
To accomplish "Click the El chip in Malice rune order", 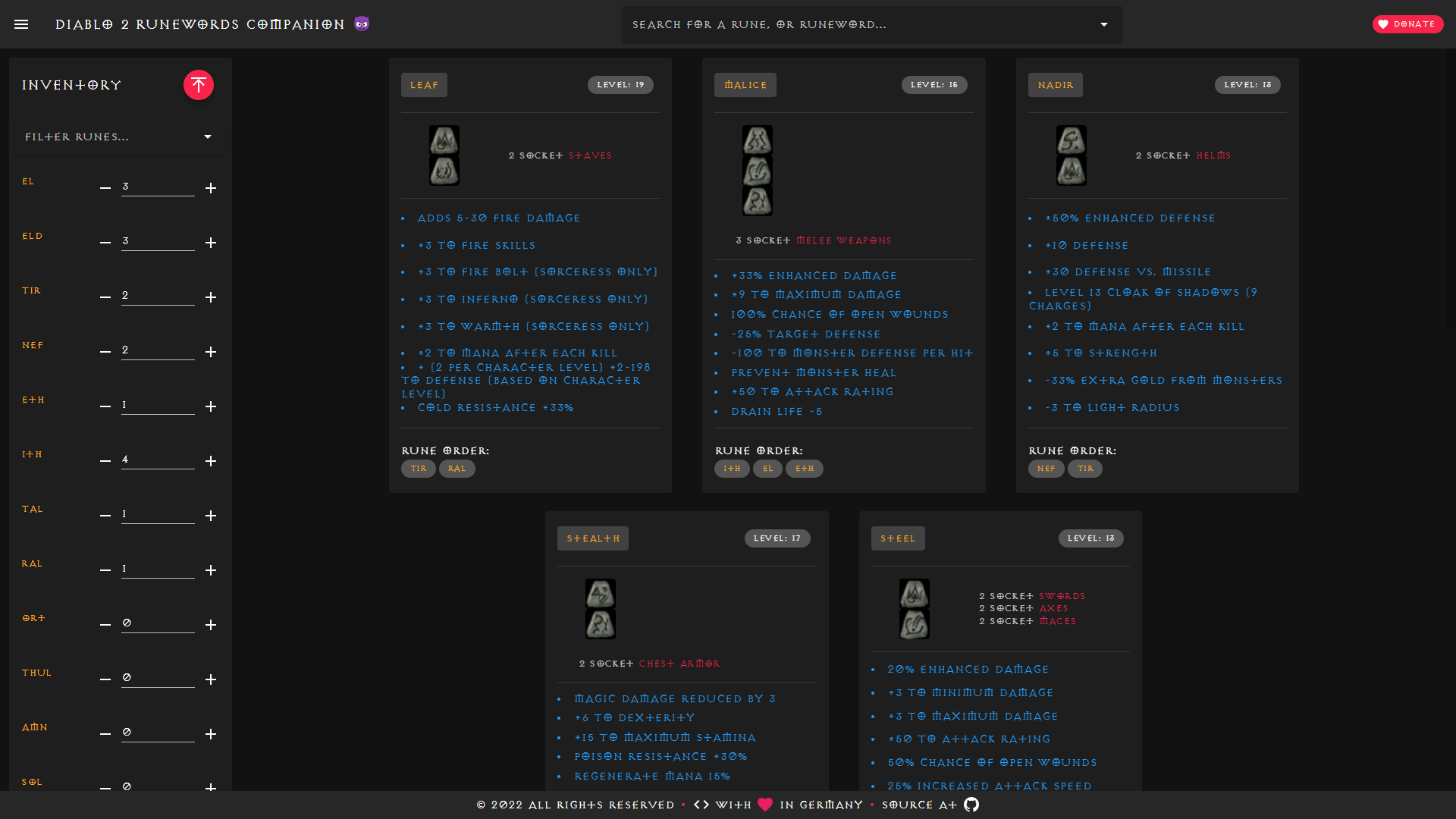I will 767,469.
